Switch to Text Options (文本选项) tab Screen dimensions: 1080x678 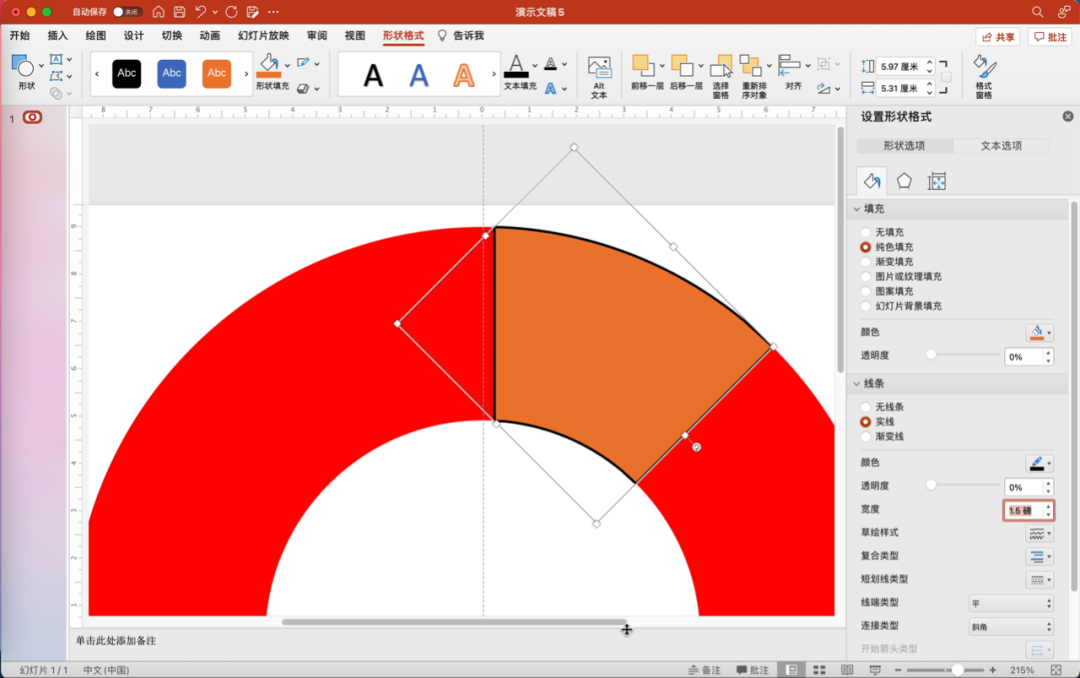point(1001,146)
